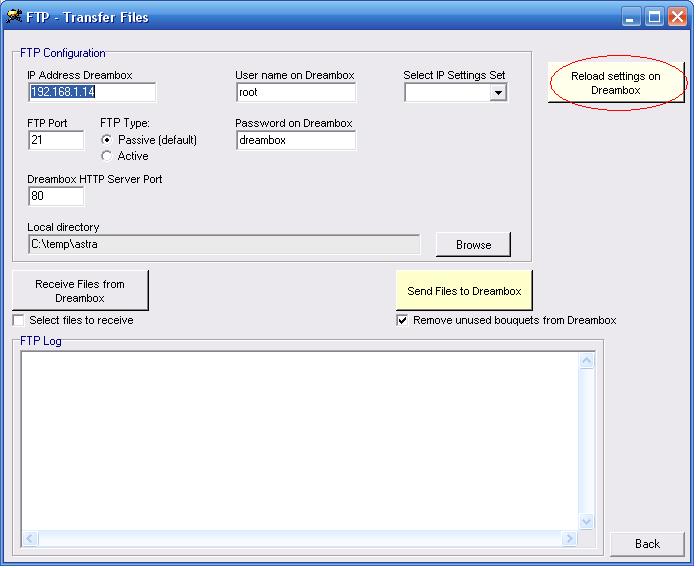
Task: Click the Back button
Action: (647, 544)
